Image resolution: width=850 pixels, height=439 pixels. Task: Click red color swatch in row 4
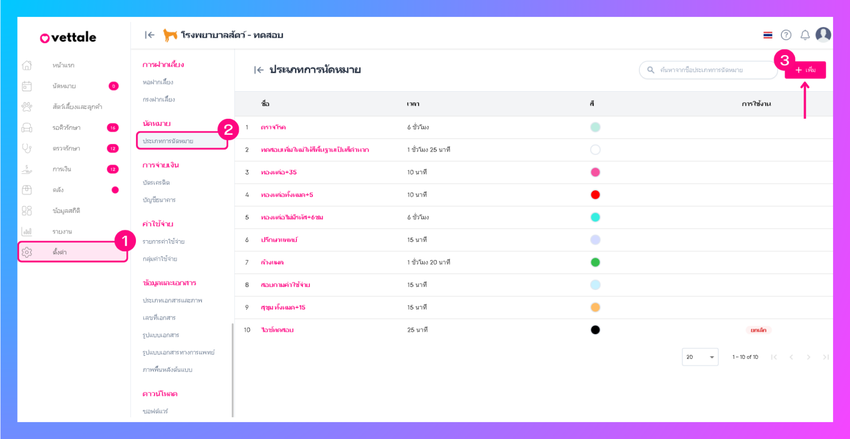595,195
